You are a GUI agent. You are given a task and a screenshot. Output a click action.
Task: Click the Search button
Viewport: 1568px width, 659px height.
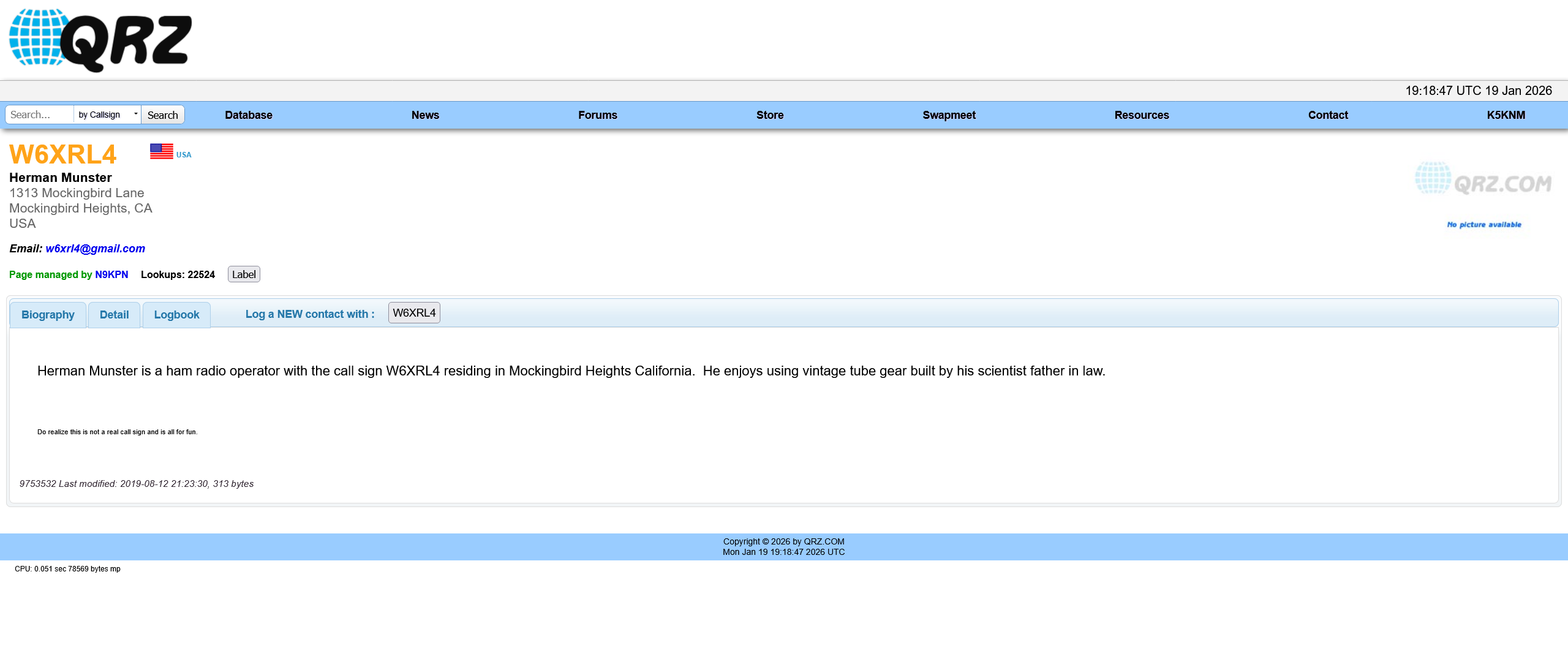(x=162, y=115)
